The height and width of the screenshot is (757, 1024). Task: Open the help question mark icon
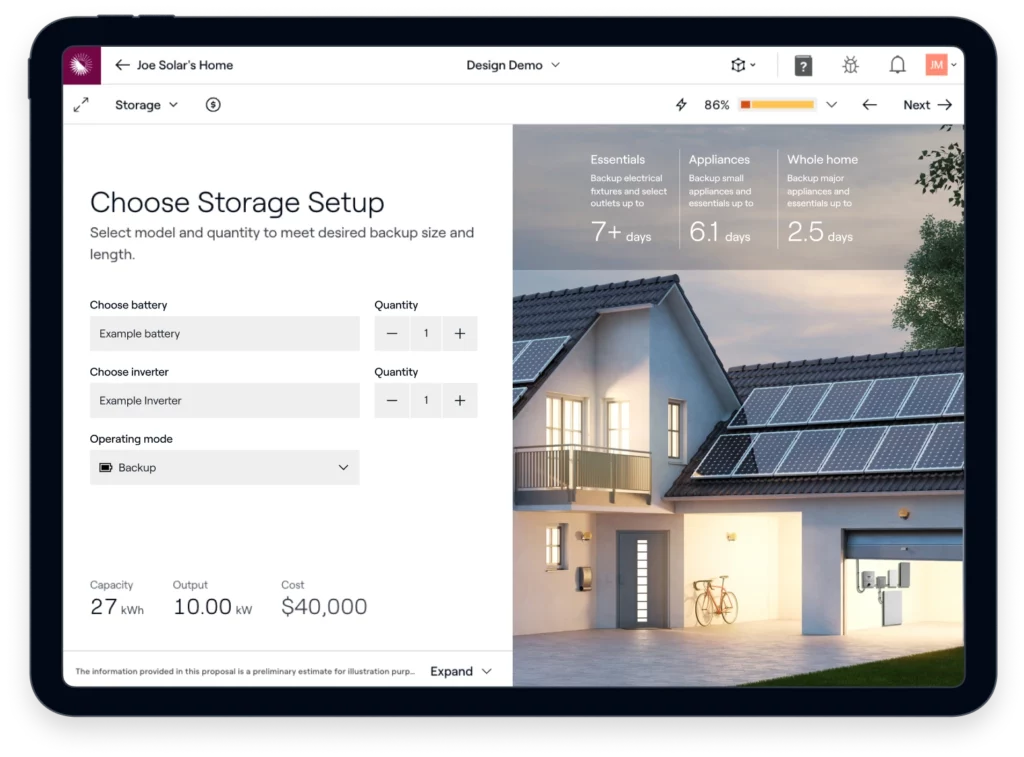coord(803,65)
